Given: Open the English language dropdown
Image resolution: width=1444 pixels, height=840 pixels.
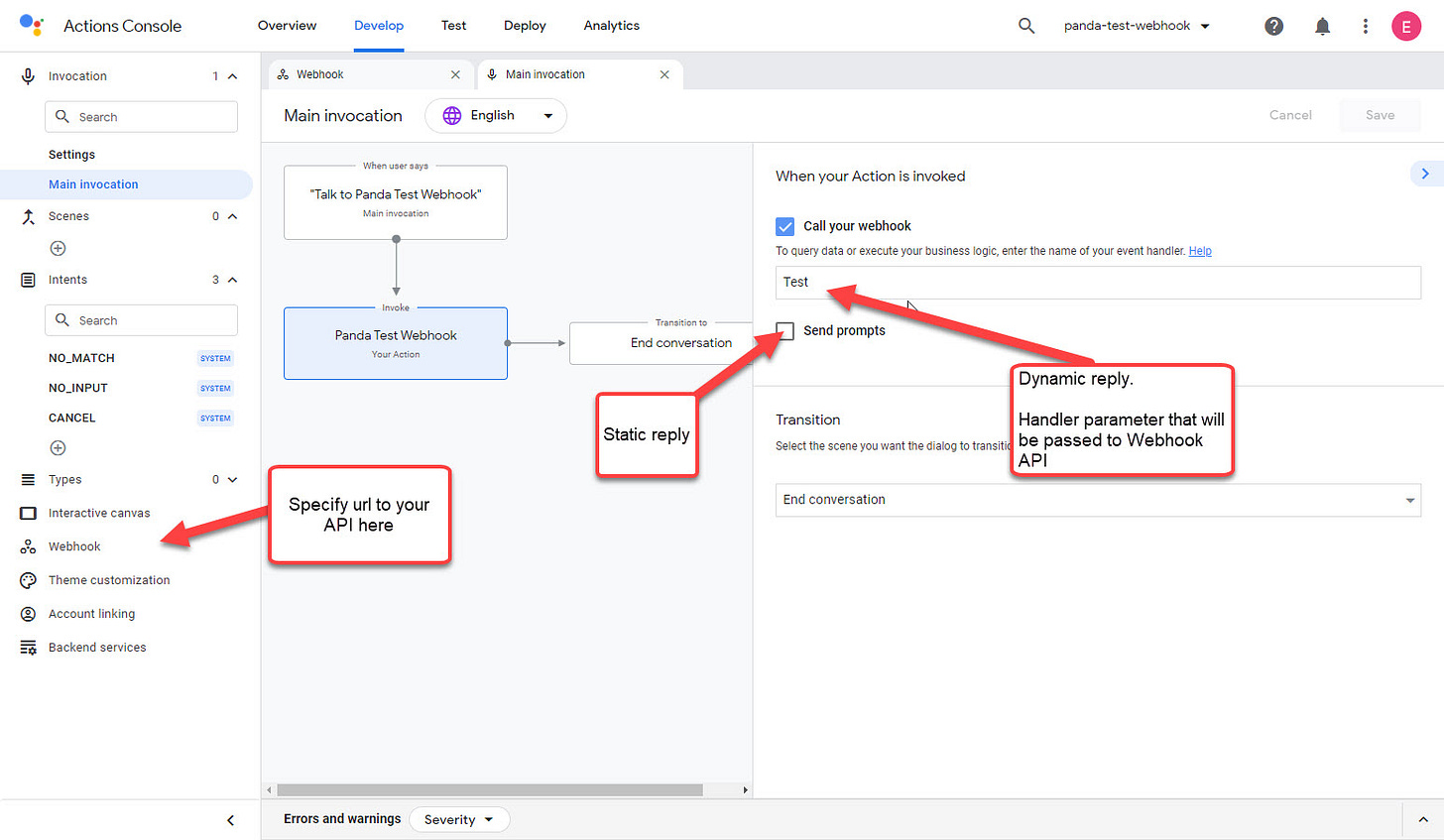Looking at the screenshot, I should coord(496,115).
